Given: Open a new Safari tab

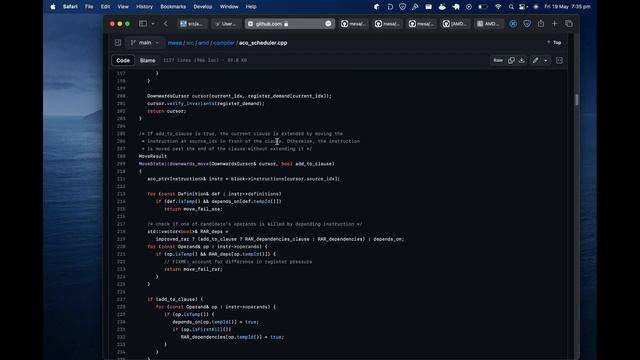Looking at the screenshot, I should pos(554,24).
